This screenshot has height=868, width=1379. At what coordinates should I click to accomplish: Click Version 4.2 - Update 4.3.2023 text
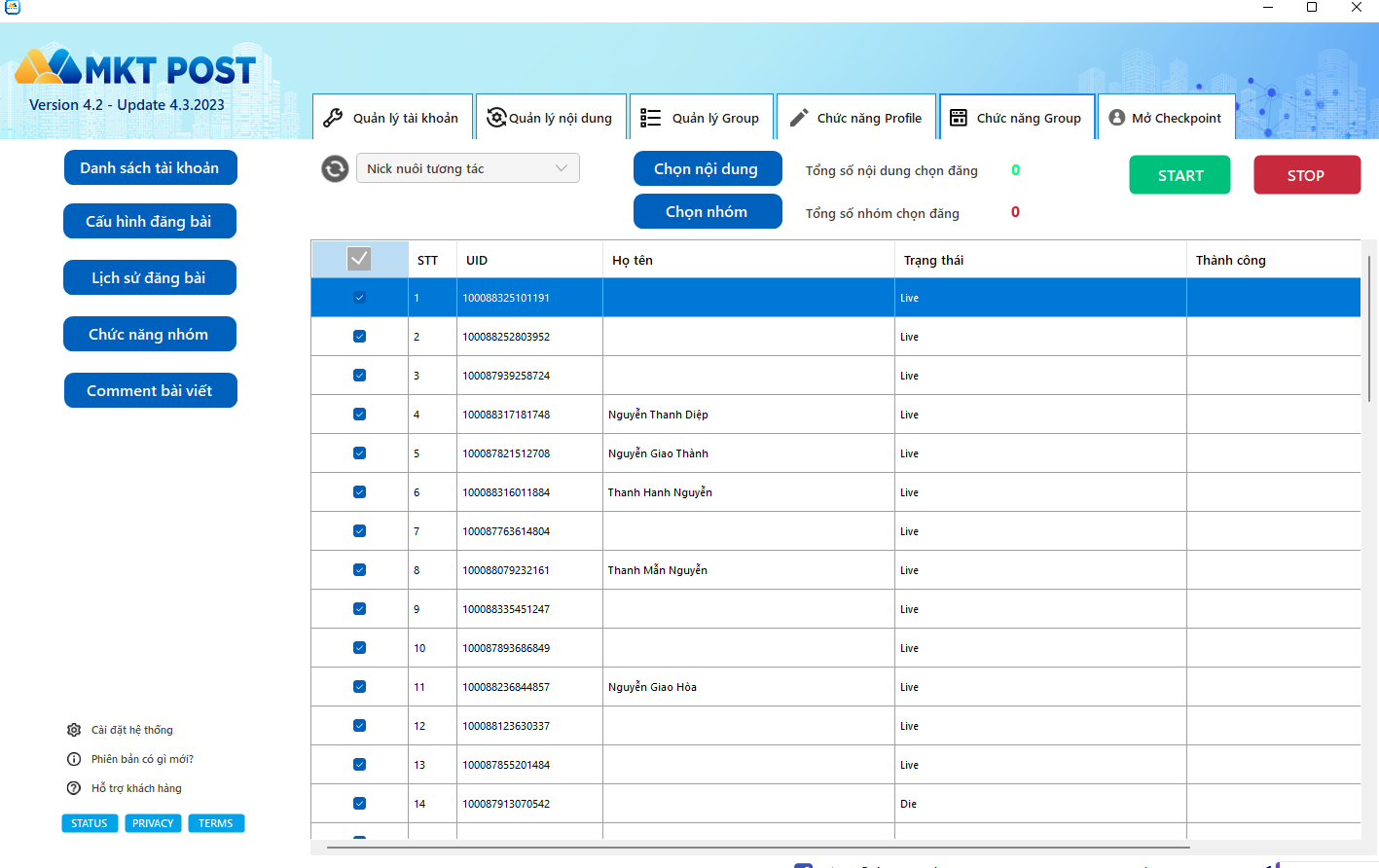pos(127,105)
